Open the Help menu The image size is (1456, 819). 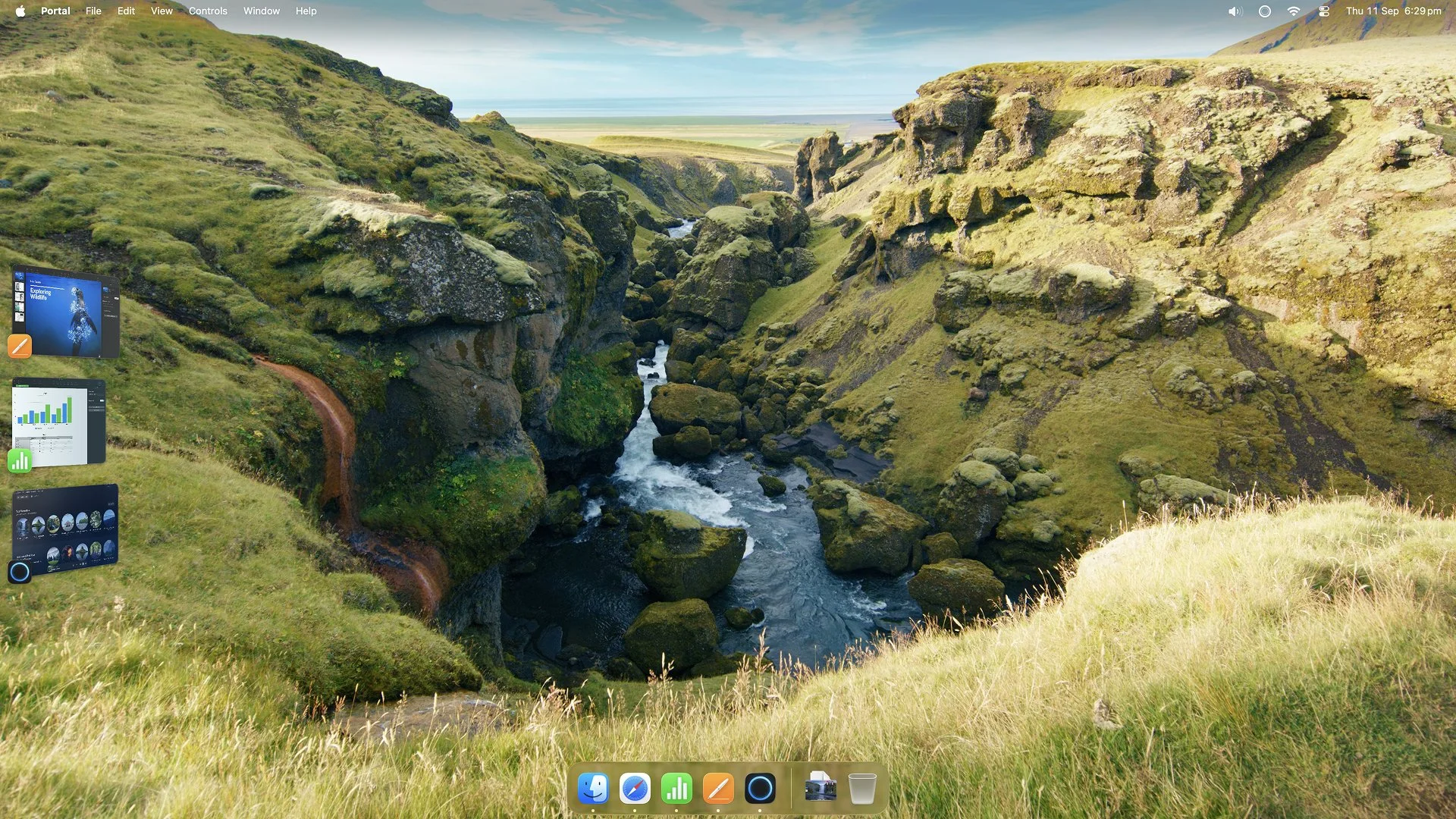306,11
